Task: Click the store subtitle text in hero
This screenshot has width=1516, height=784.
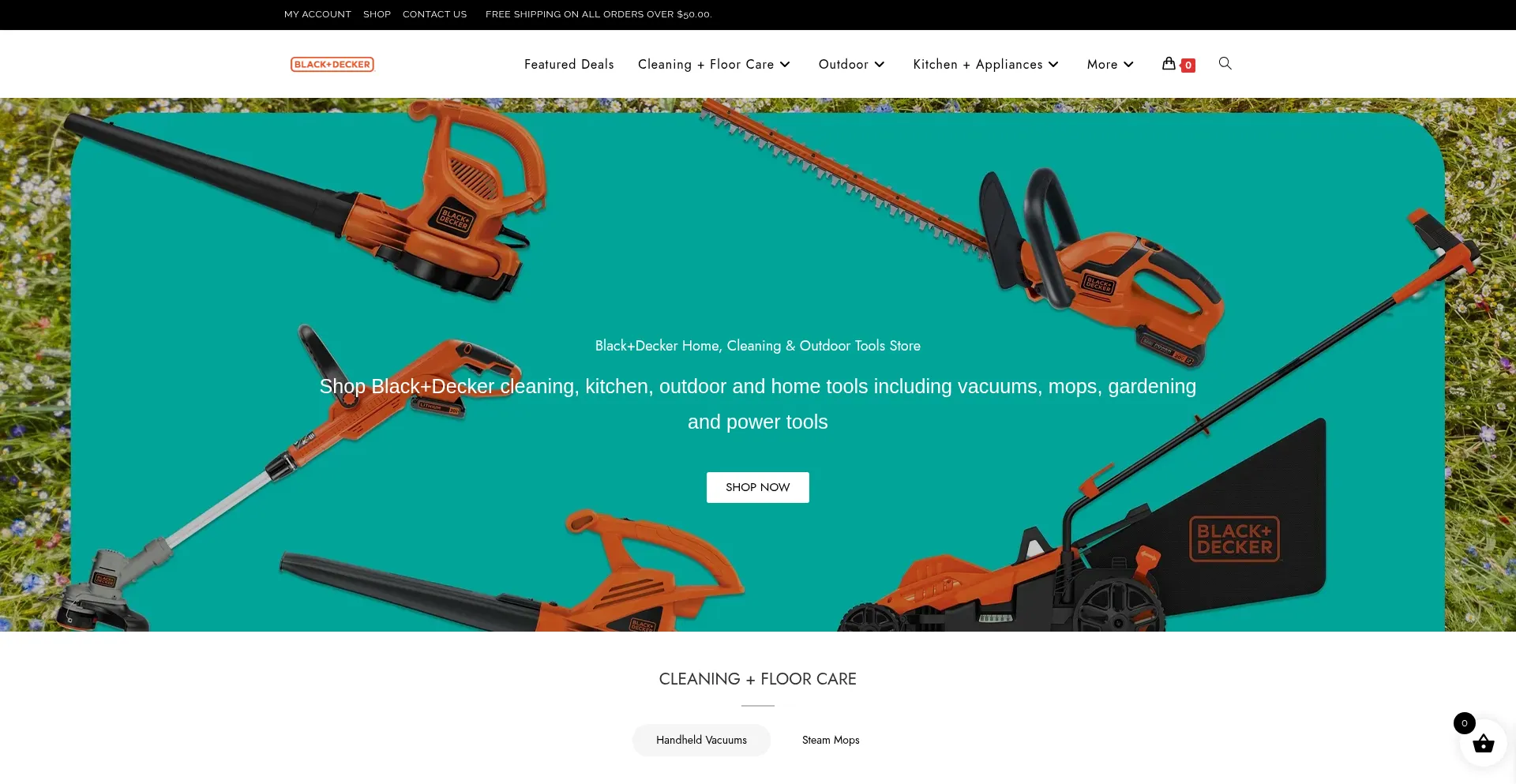Action: pos(757,346)
